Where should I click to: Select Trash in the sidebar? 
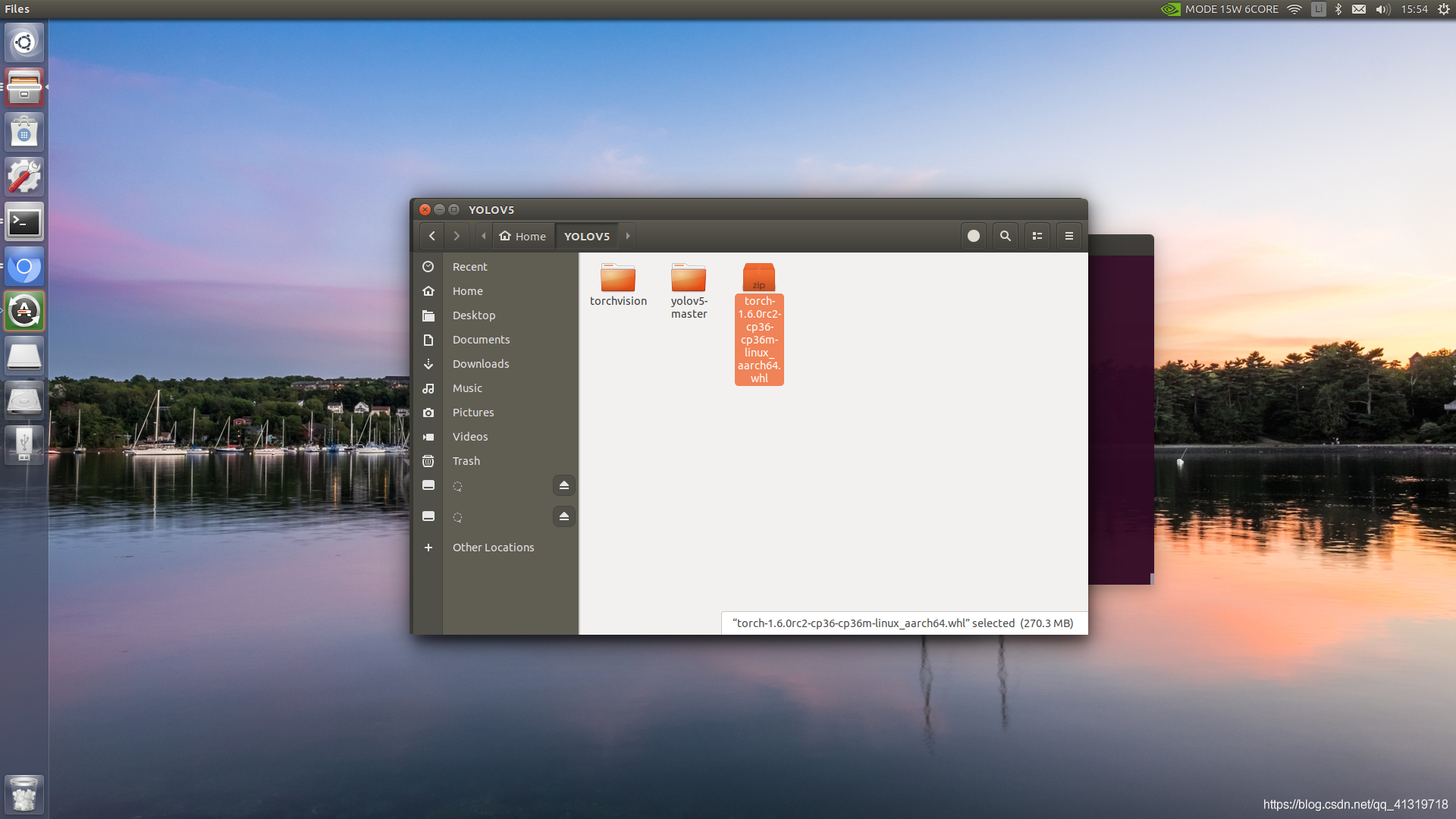pyautogui.click(x=466, y=461)
